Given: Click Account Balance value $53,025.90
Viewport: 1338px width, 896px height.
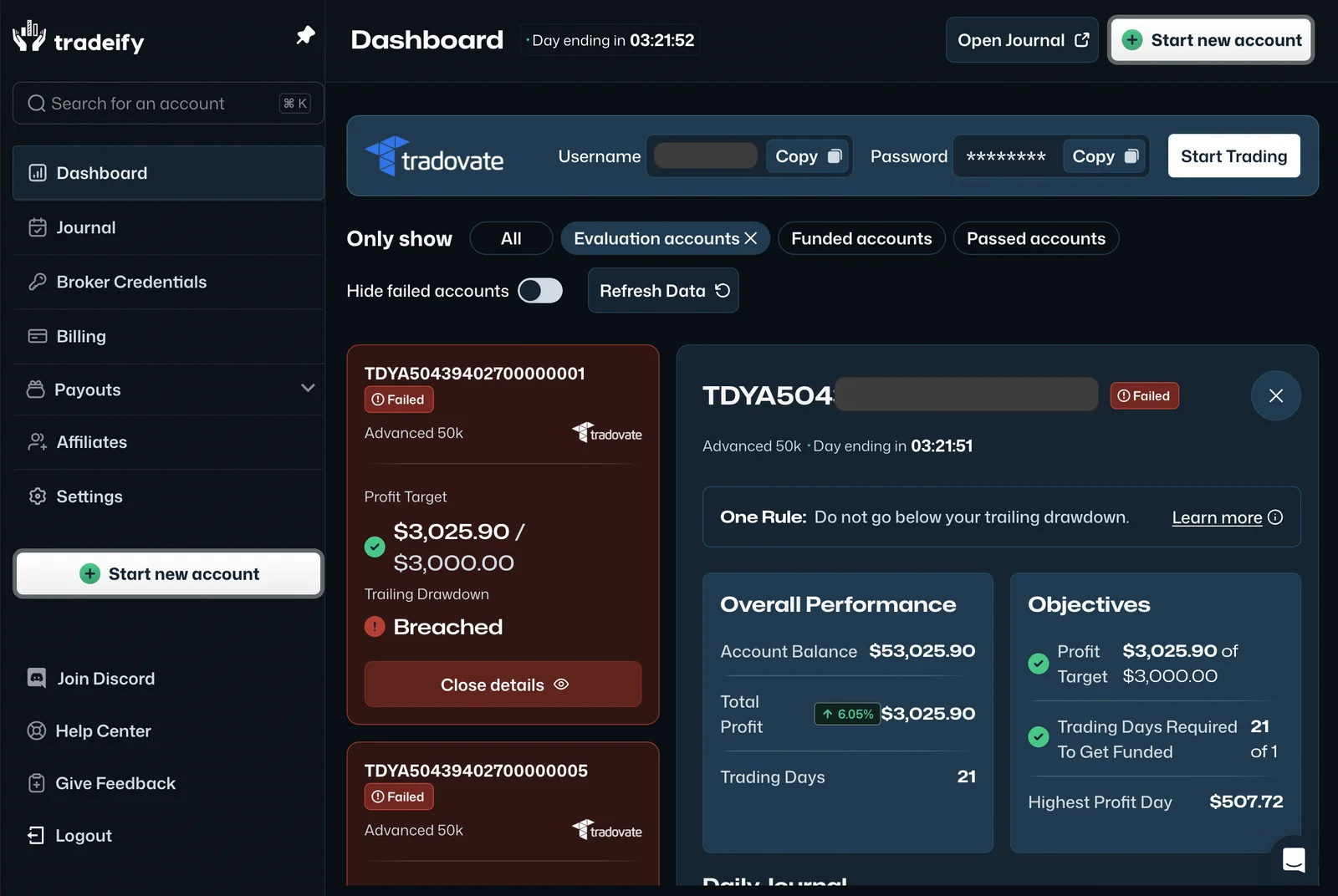Looking at the screenshot, I should (x=922, y=651).
